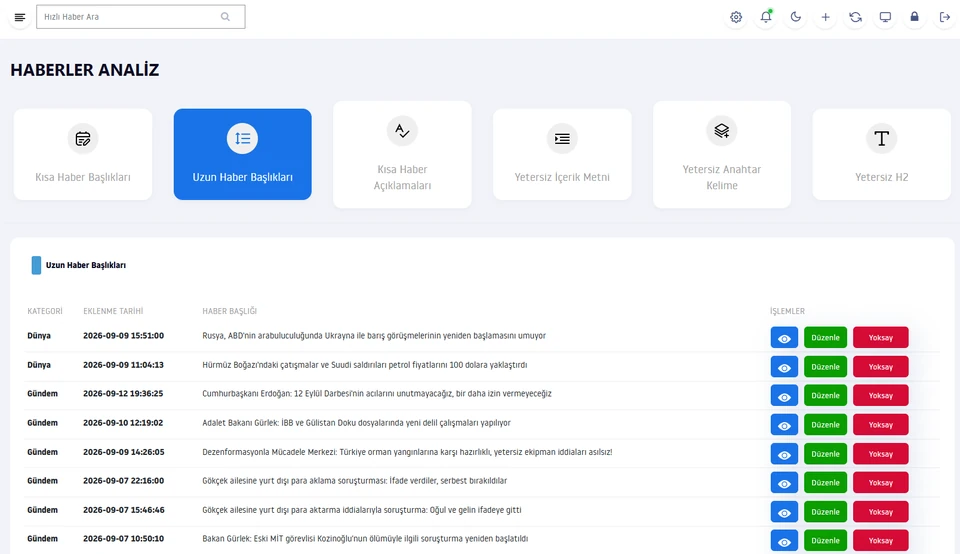Viewport: 960px width, 554px height.
Task: View the Cumhurbaşkanı Erdoğan 12 Eylül news (eye)
Action: (x=784, y=396)
